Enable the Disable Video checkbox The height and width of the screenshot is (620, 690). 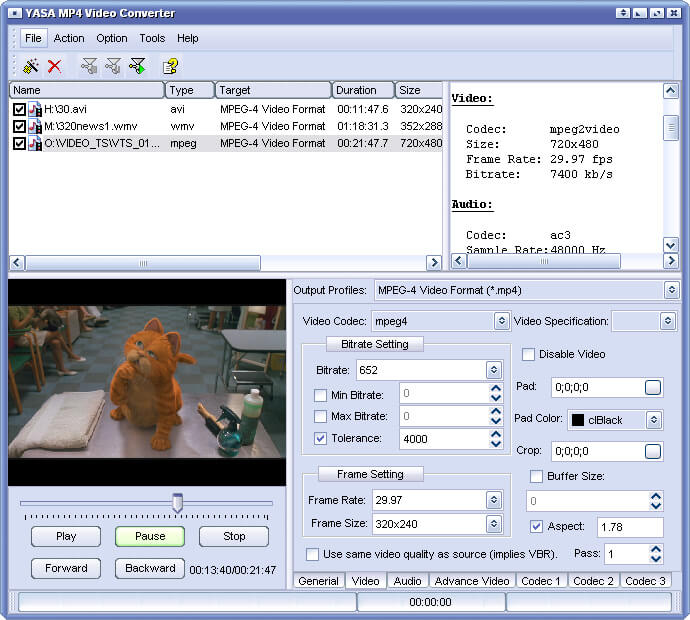[528, 354]
